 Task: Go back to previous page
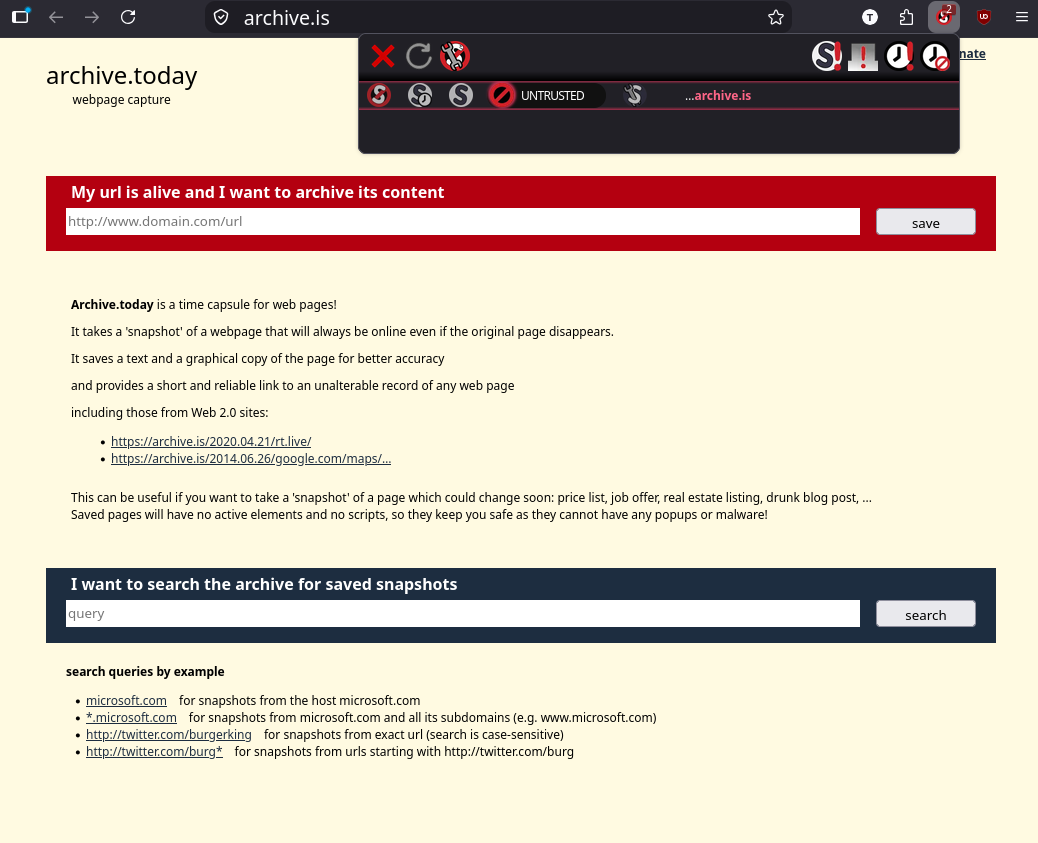(56, 17)
